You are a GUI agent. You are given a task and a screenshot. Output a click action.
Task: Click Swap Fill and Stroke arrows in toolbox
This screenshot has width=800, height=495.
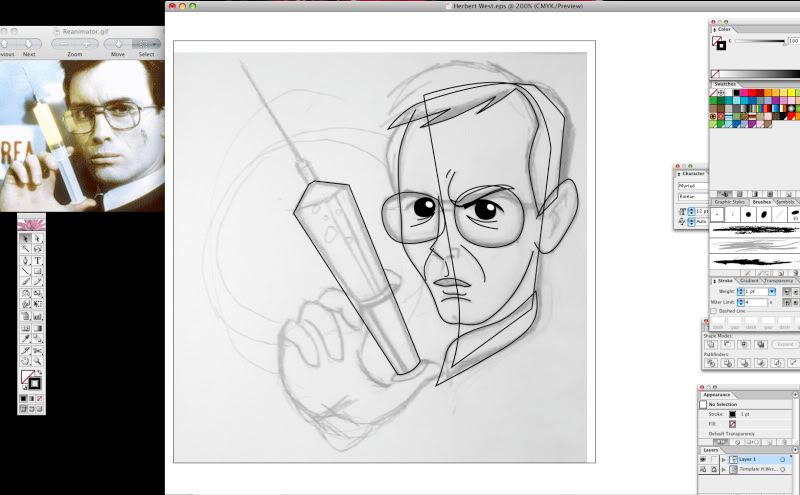coord(39,372)
